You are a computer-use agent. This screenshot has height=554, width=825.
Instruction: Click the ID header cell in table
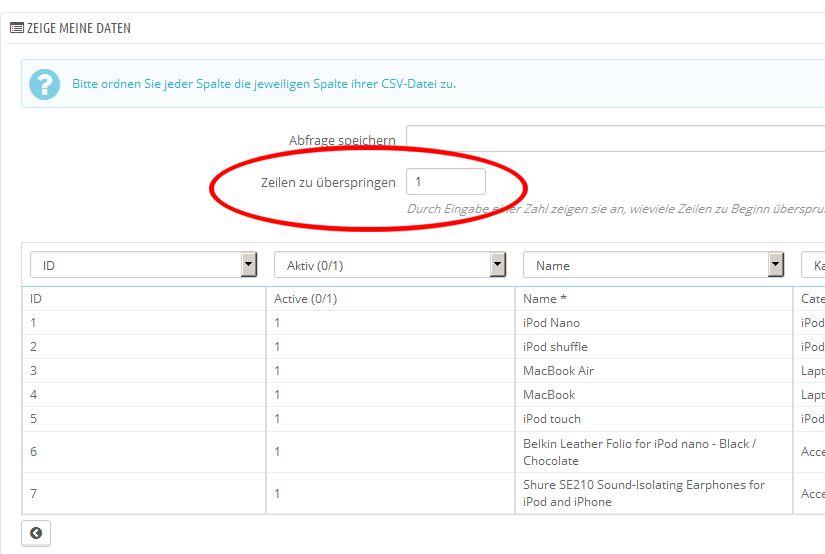(x=144, y=299)
